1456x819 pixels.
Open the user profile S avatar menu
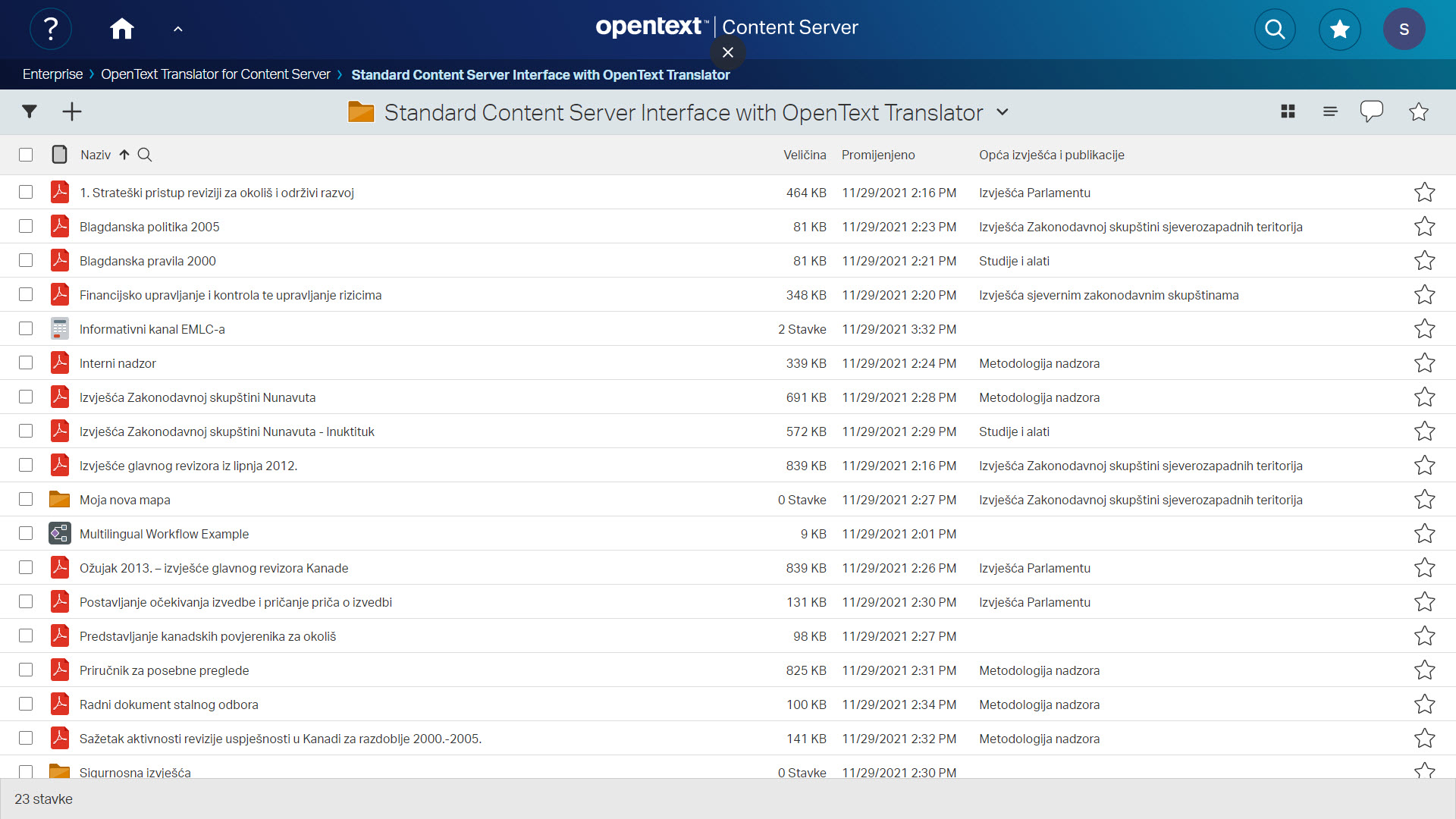click(x=1404, y=29)
